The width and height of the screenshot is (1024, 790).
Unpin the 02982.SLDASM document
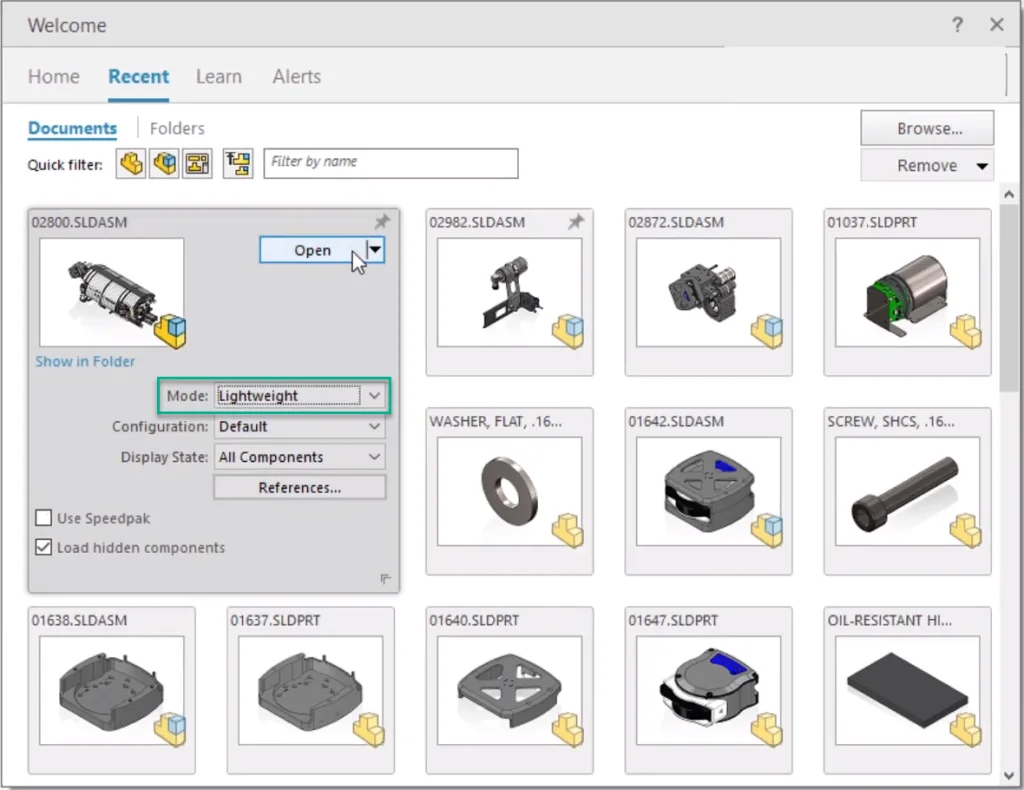(x=575, y=222)
